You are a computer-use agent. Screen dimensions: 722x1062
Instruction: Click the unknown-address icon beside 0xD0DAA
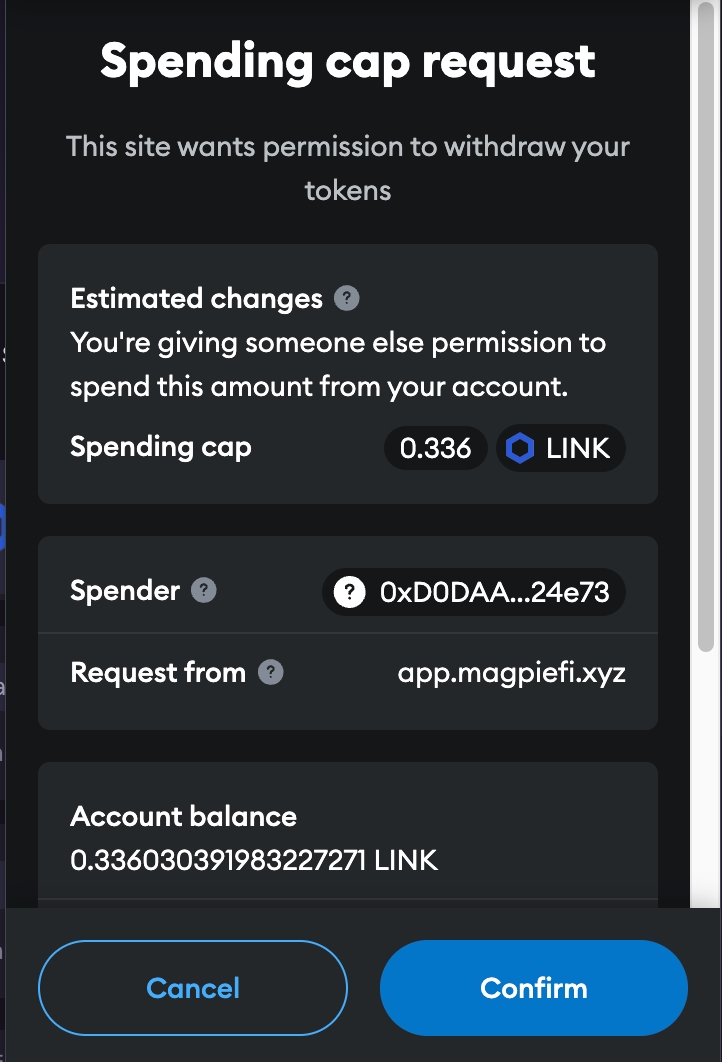pyautogui.click(x=349, y=592)
